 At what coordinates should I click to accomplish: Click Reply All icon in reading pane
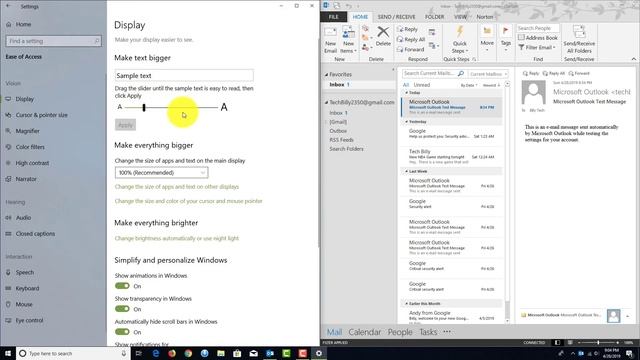[x=553, y=73]
